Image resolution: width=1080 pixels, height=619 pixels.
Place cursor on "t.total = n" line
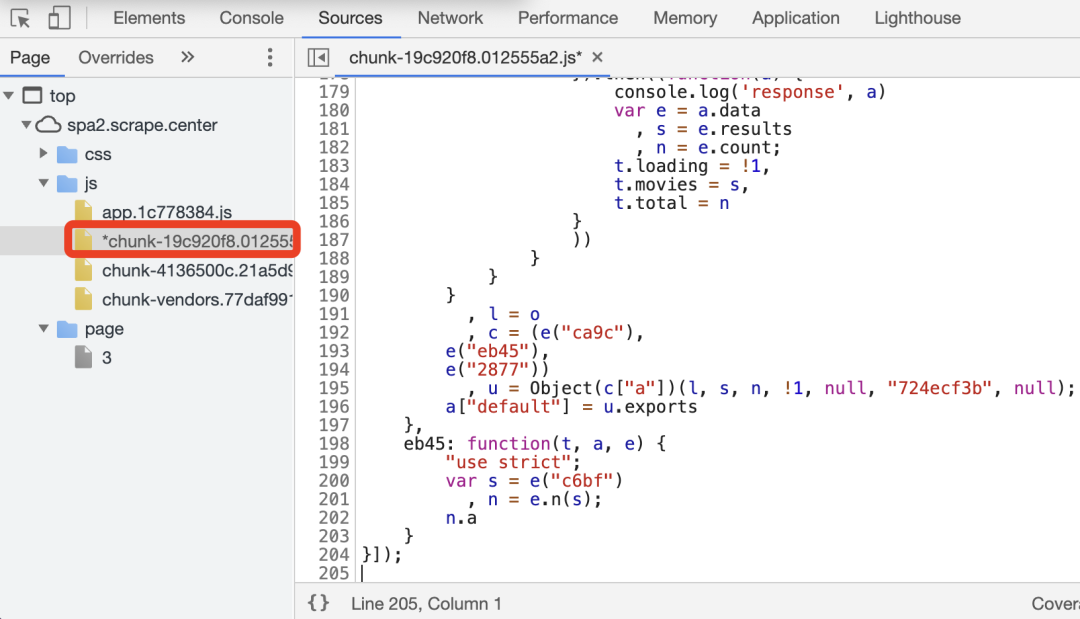(672, 203)
